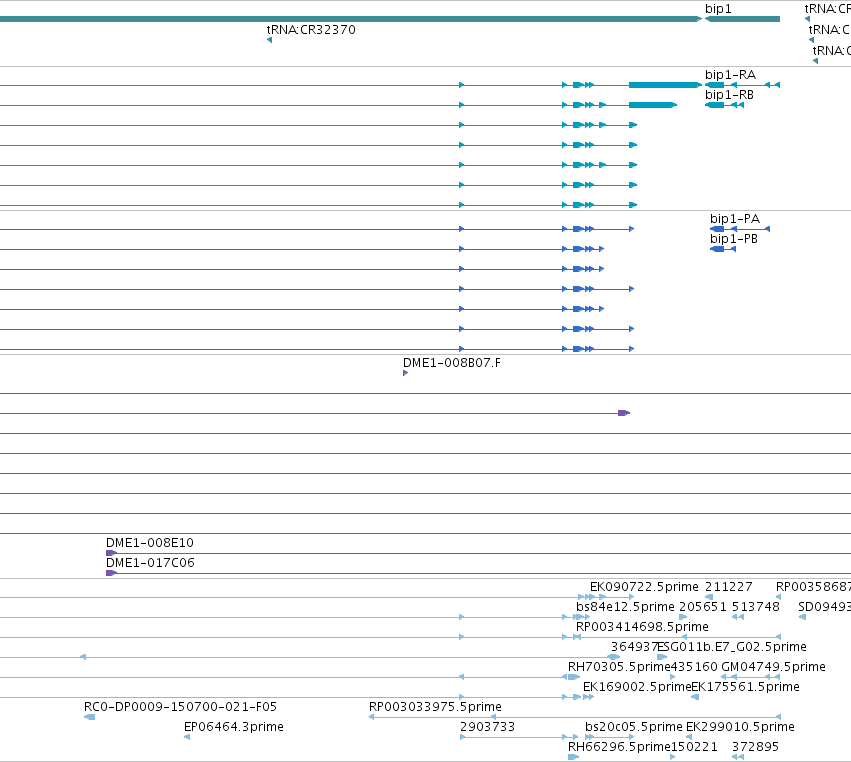Click the EK175561.5prime label
Image resolution: width=851 pixels, height=762 pixels.
click(745, 687)
